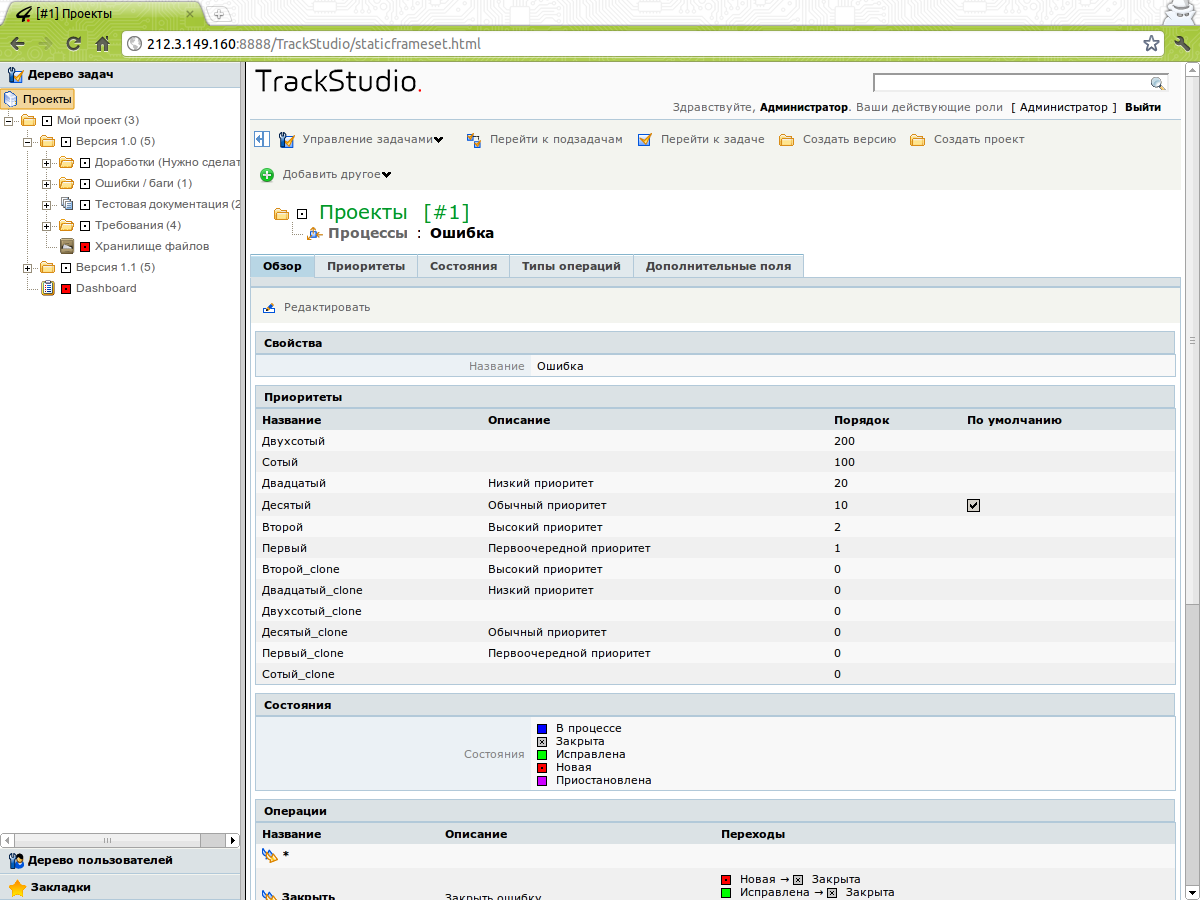Viewport: 1200px width, 900px height.
Task: Click the asterisk operation icon
Action: point(270,856)
